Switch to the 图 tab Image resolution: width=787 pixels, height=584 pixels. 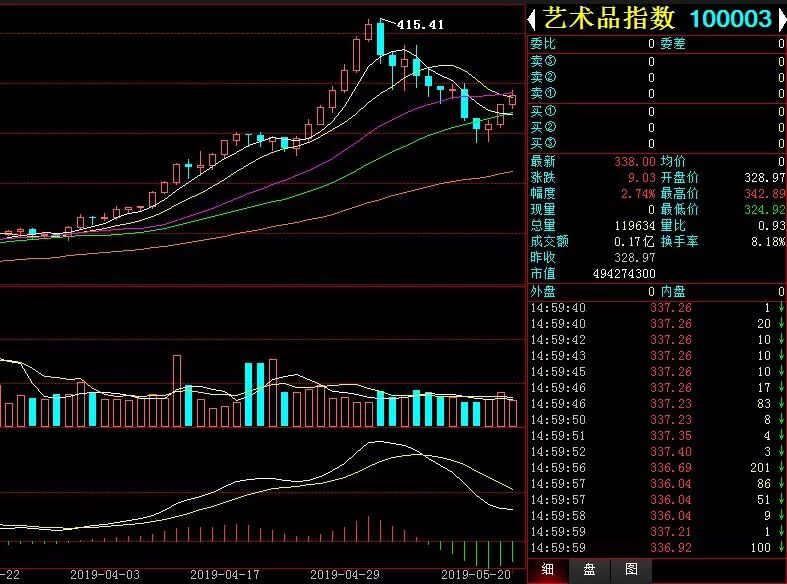click(631, 569)
